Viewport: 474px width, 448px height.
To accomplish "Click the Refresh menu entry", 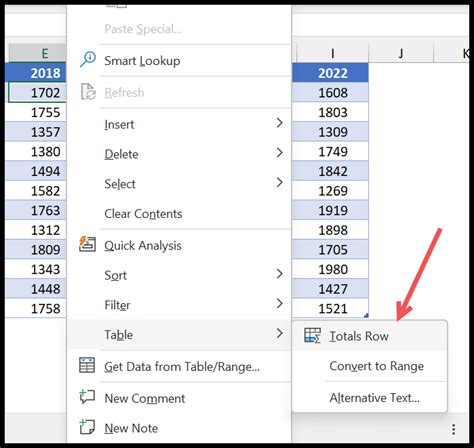I will 179,92.
